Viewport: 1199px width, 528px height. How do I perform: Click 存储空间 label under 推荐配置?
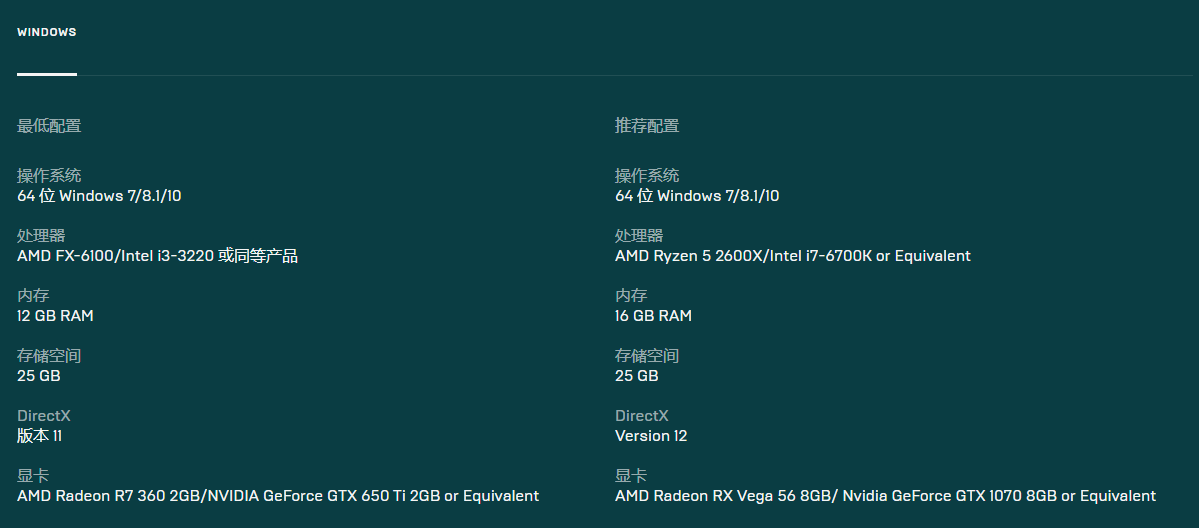647,356
